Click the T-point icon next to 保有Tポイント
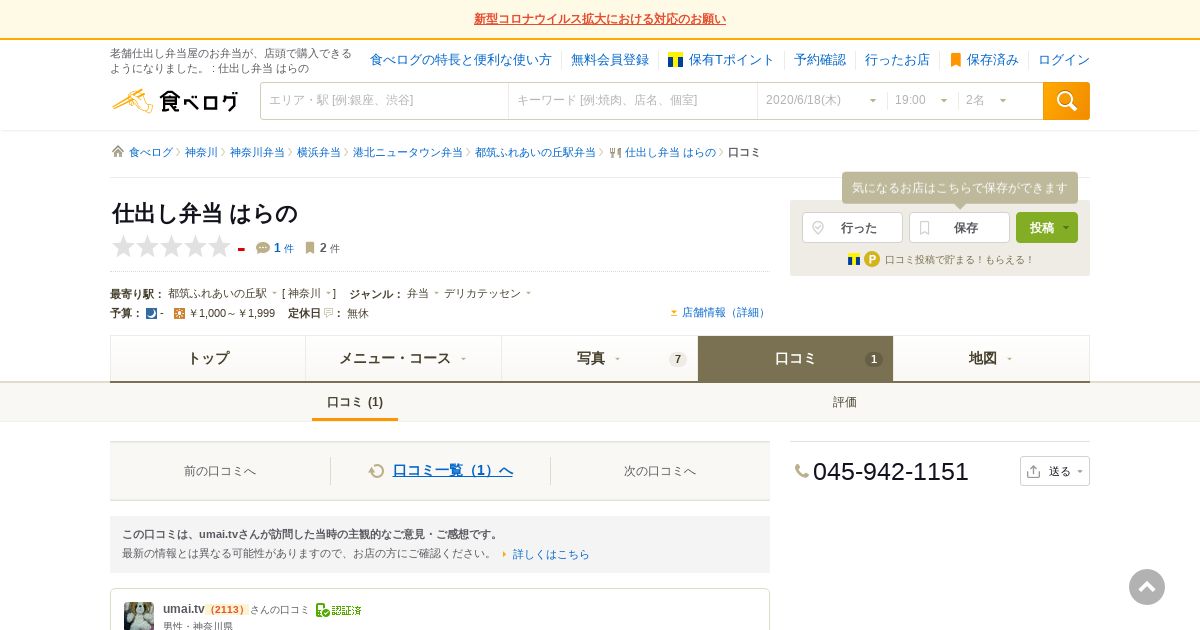 point(675,60)
